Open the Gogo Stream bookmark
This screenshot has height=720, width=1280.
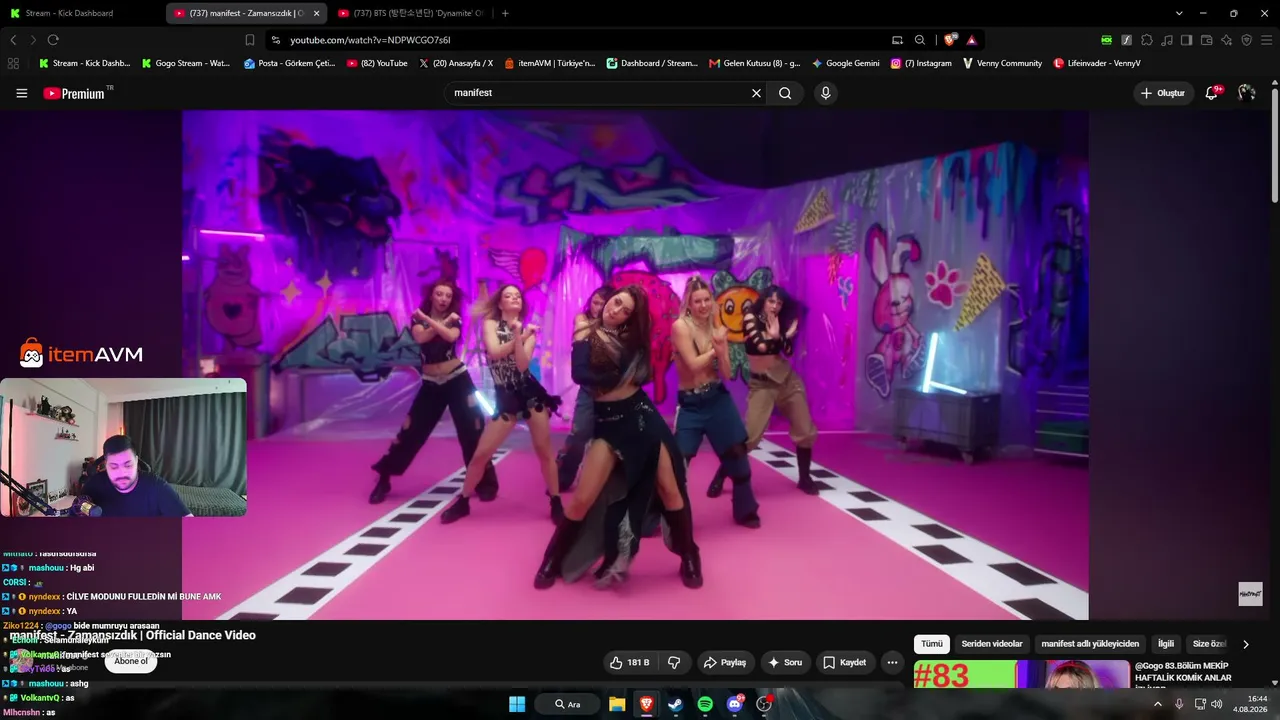pyautogui.click(x=186, y=63)
